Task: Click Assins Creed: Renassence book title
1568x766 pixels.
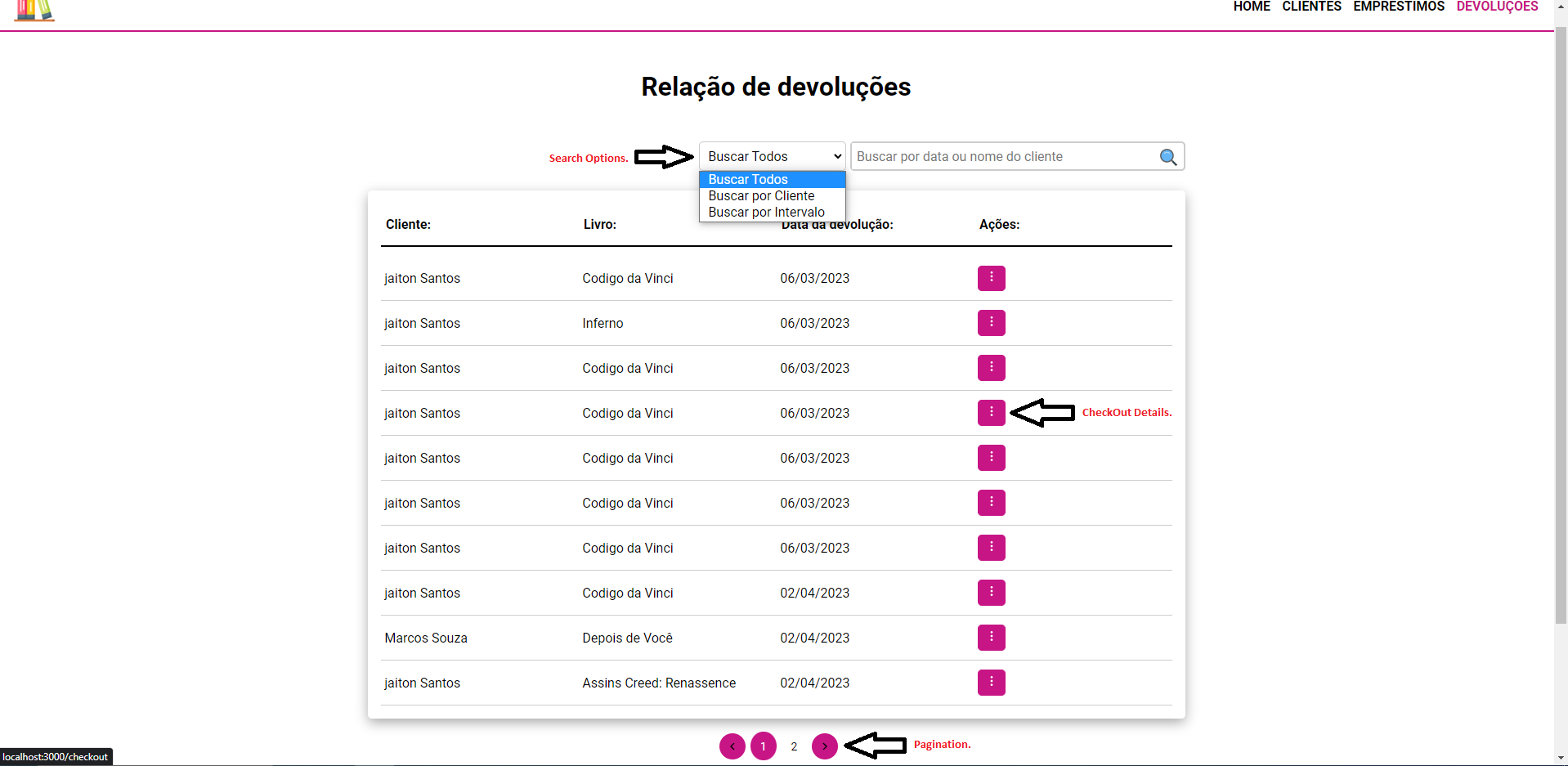Action: 659,683
